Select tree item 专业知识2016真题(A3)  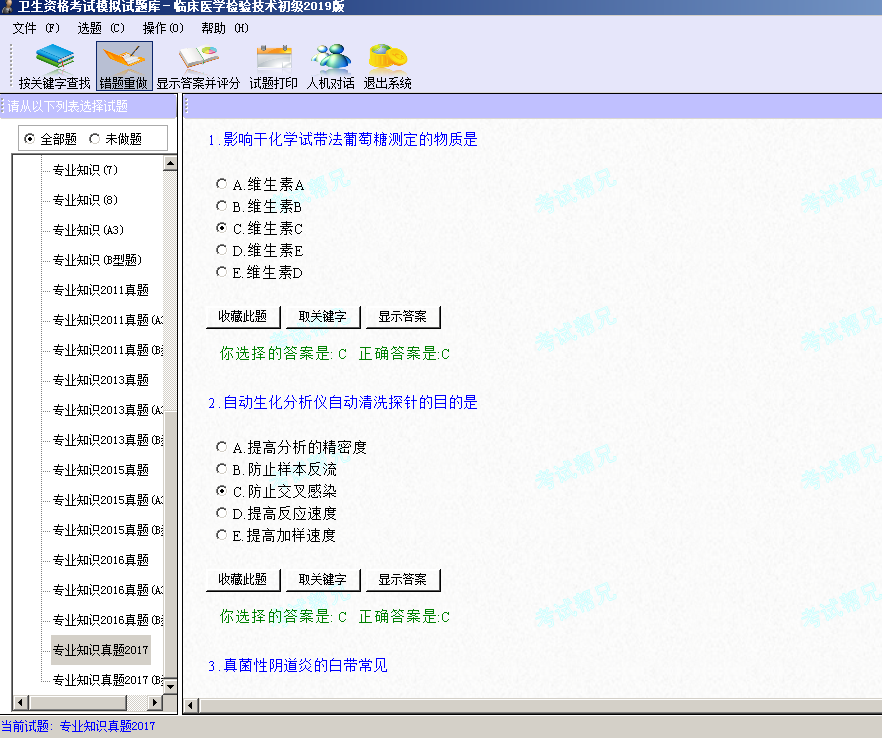(x=107, y=590)
